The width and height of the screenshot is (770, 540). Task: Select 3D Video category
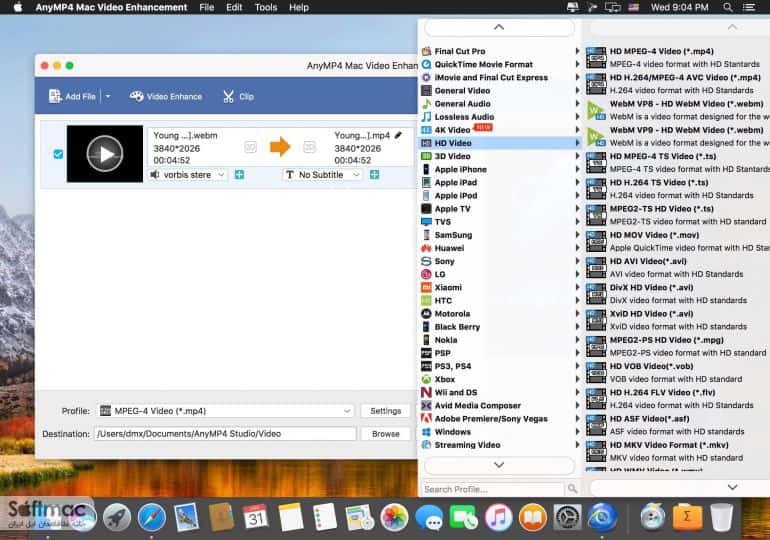[x=500, y=156]
